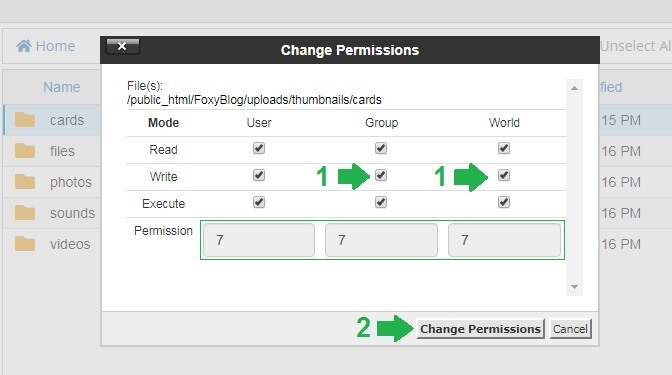Select the cards folder icon
The width and height of the screenshot is (672, 375).
[x=25, y=120]
